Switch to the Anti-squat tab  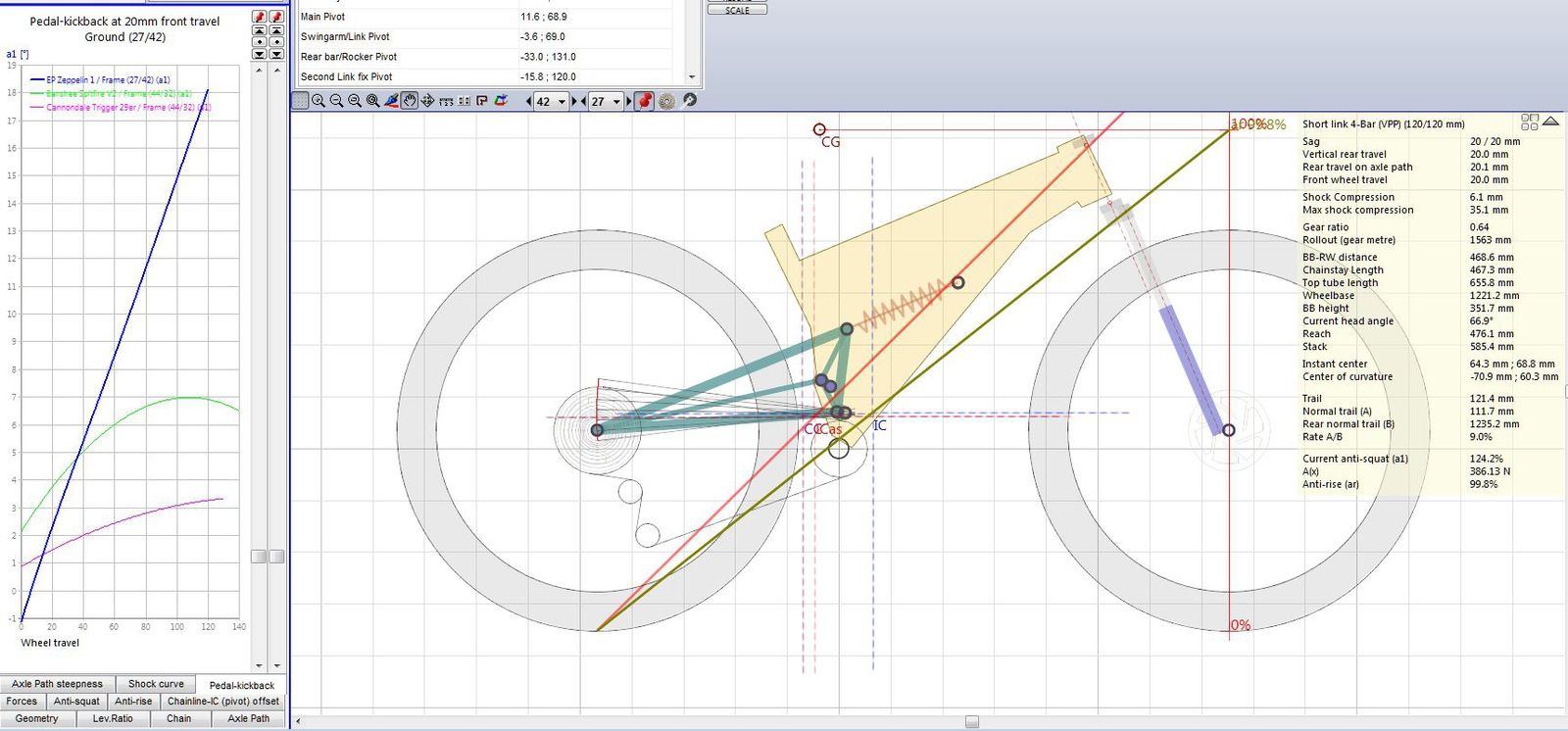coord(76,702)
